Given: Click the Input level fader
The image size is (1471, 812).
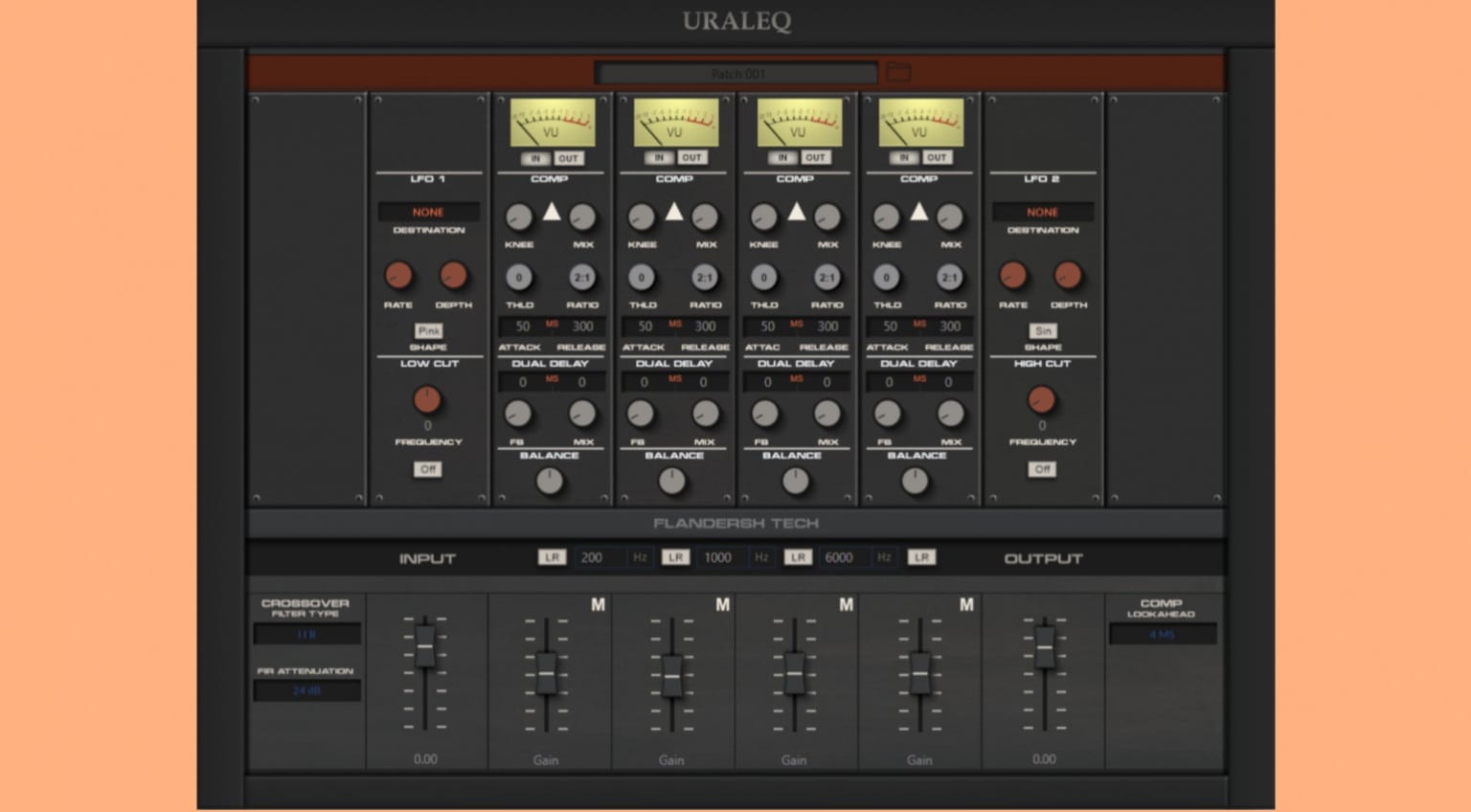Looking at the screenshot, I should point(425,647).
